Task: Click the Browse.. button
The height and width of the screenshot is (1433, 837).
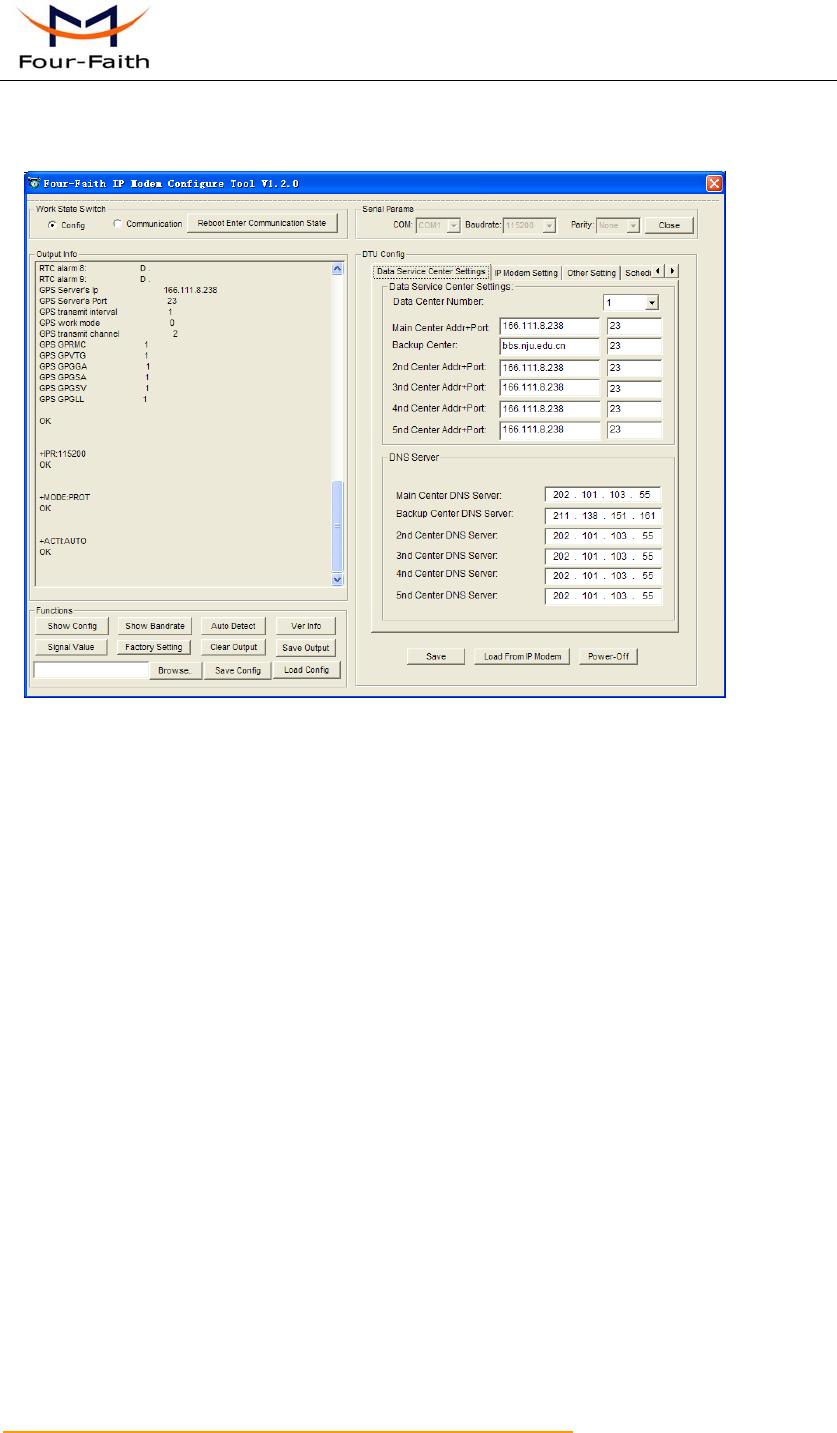Action: 176,670
